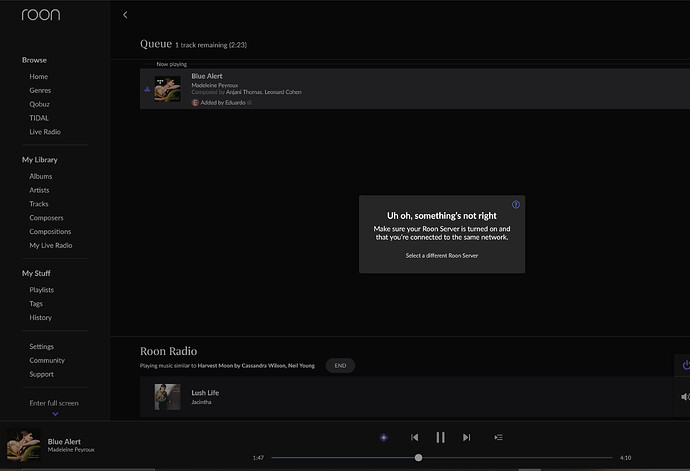
Task: Open Community from sidebar
Action: pos(47,360)
